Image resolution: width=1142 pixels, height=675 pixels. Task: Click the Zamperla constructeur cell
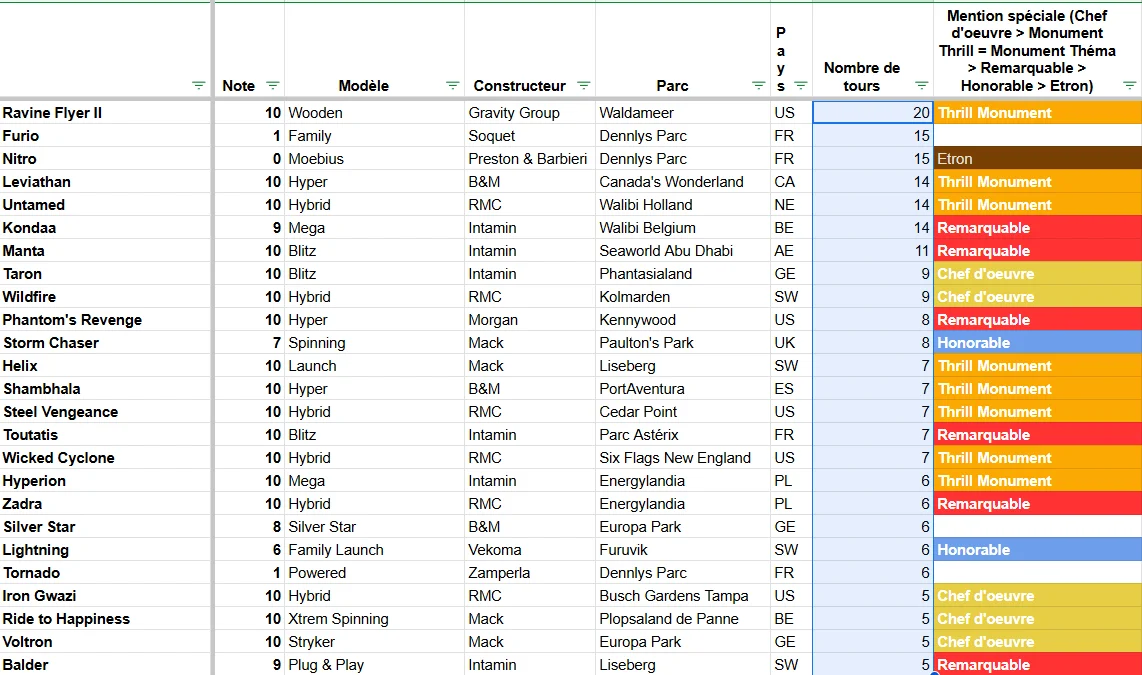click(529, 573)
